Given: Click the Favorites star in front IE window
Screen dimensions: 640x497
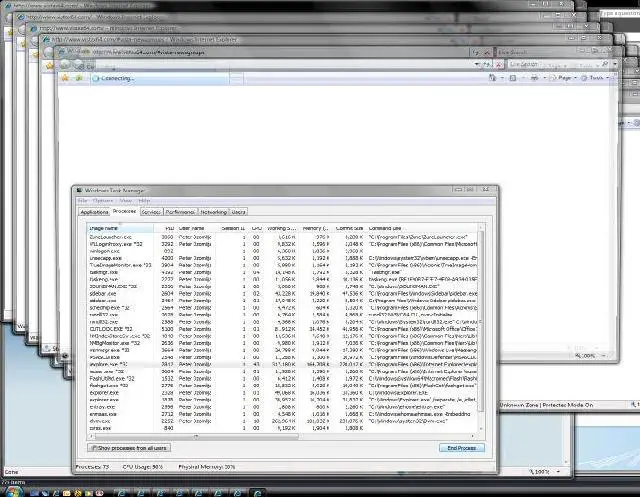Looking at the screenshot, I should point(65,78).
